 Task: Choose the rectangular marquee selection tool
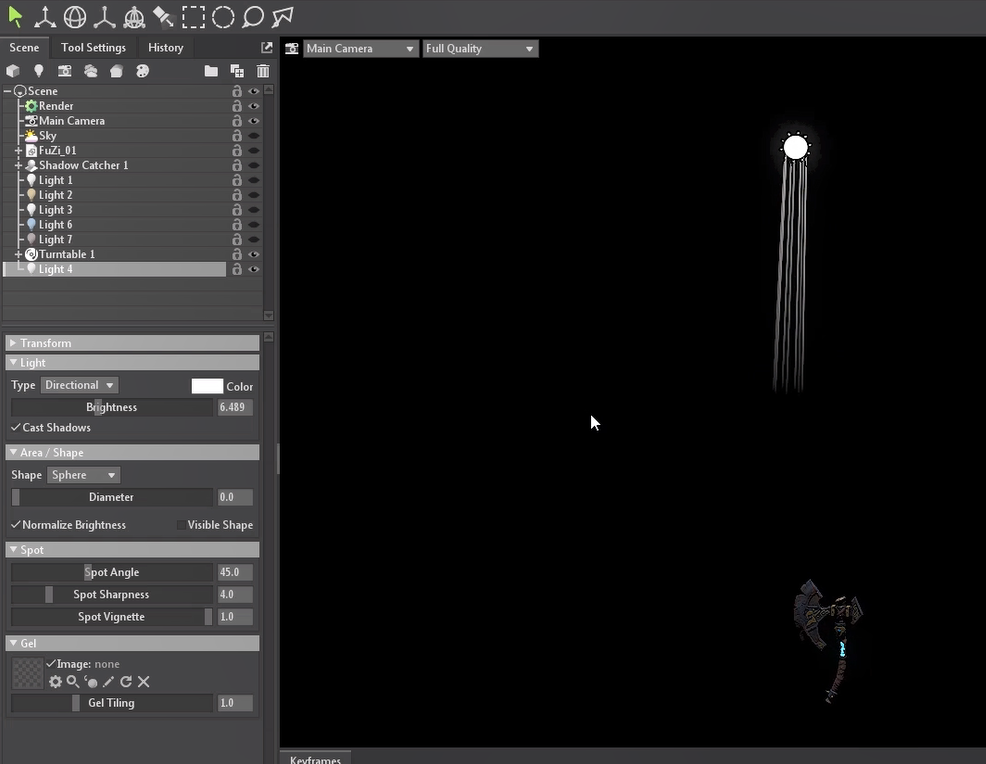click(x=193, y=16)
